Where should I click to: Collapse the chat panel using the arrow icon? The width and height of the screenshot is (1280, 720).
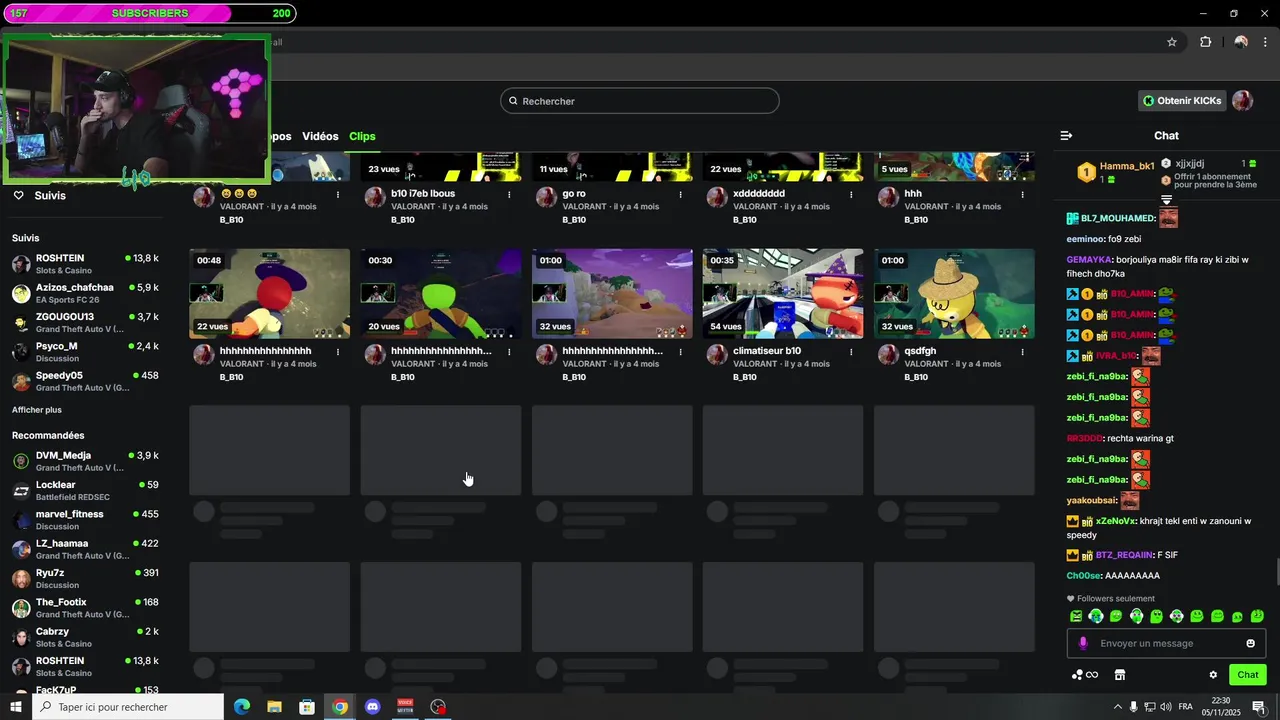1066,136
